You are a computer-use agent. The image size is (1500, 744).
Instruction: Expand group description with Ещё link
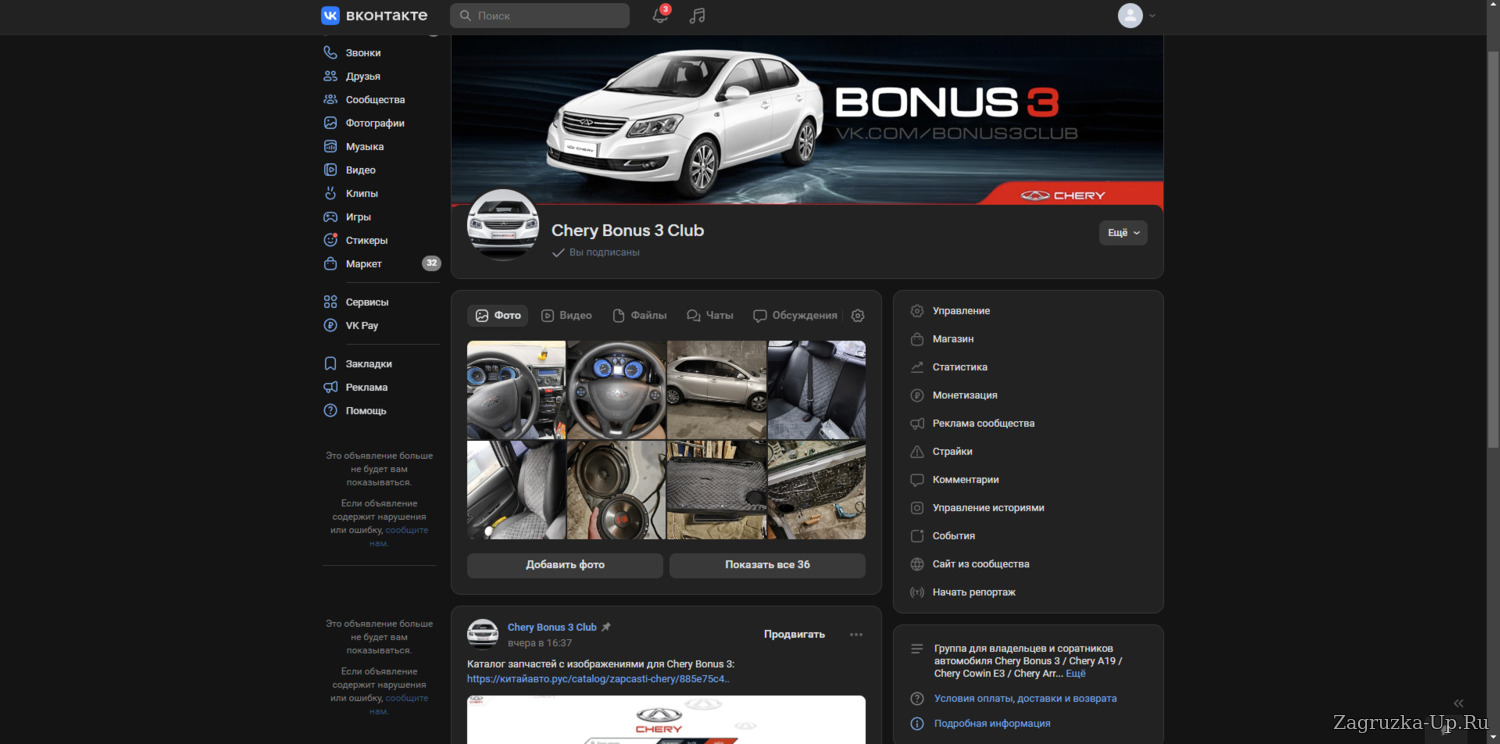pos(1075,674)
